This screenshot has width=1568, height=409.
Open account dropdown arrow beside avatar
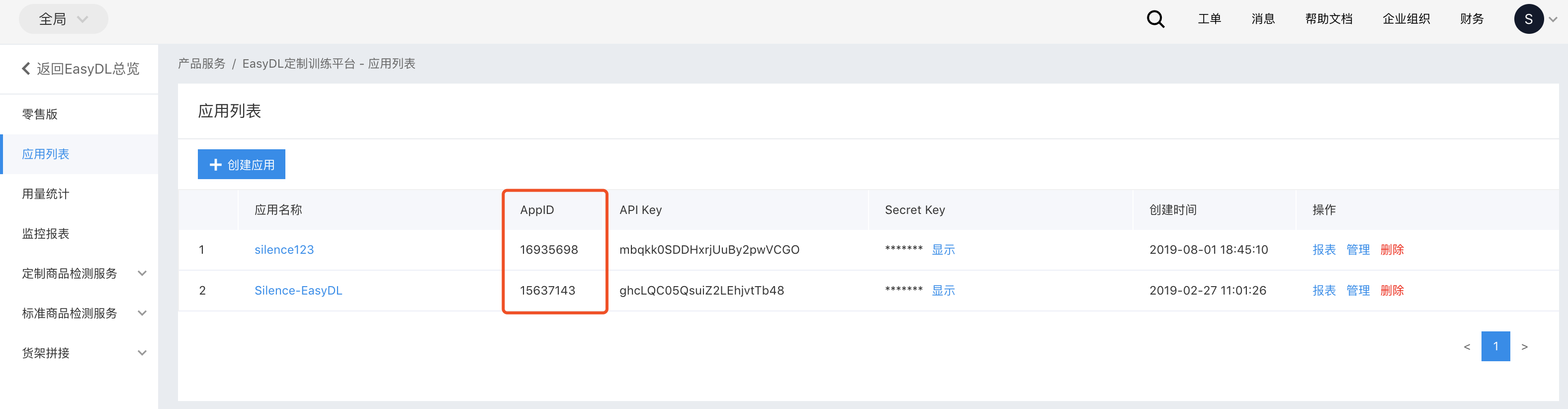[1553, 19]
